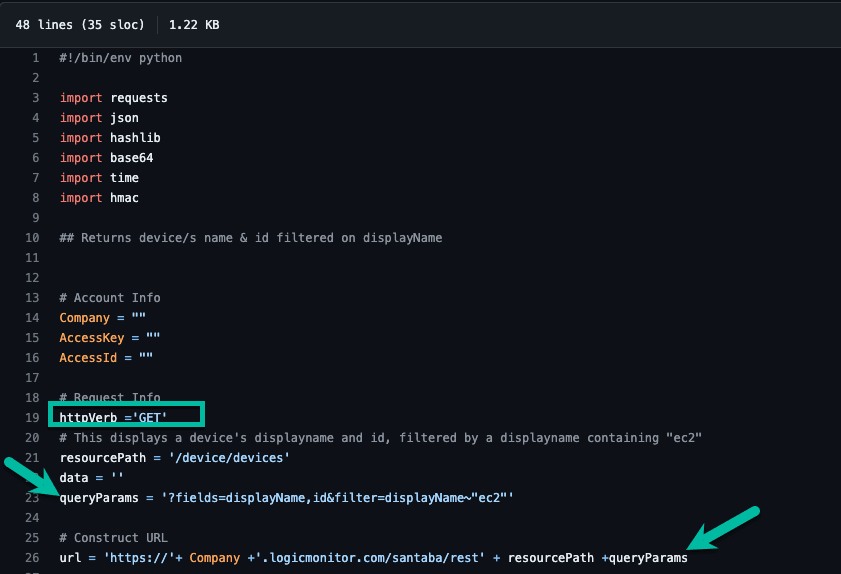The width and height of the screenshot is (841, 574).
Task: Click line number 14
Action: (32, 318)
